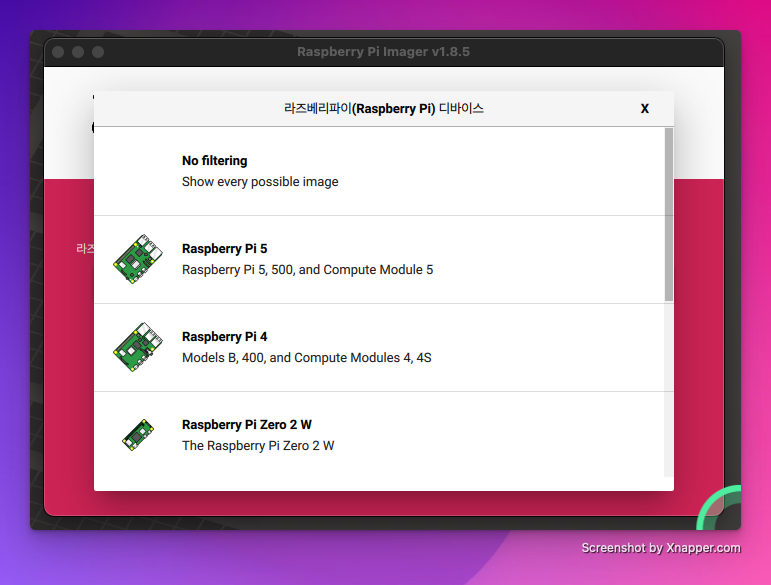Click the Raspberry Pi 4 board icon

click(138, 347)
